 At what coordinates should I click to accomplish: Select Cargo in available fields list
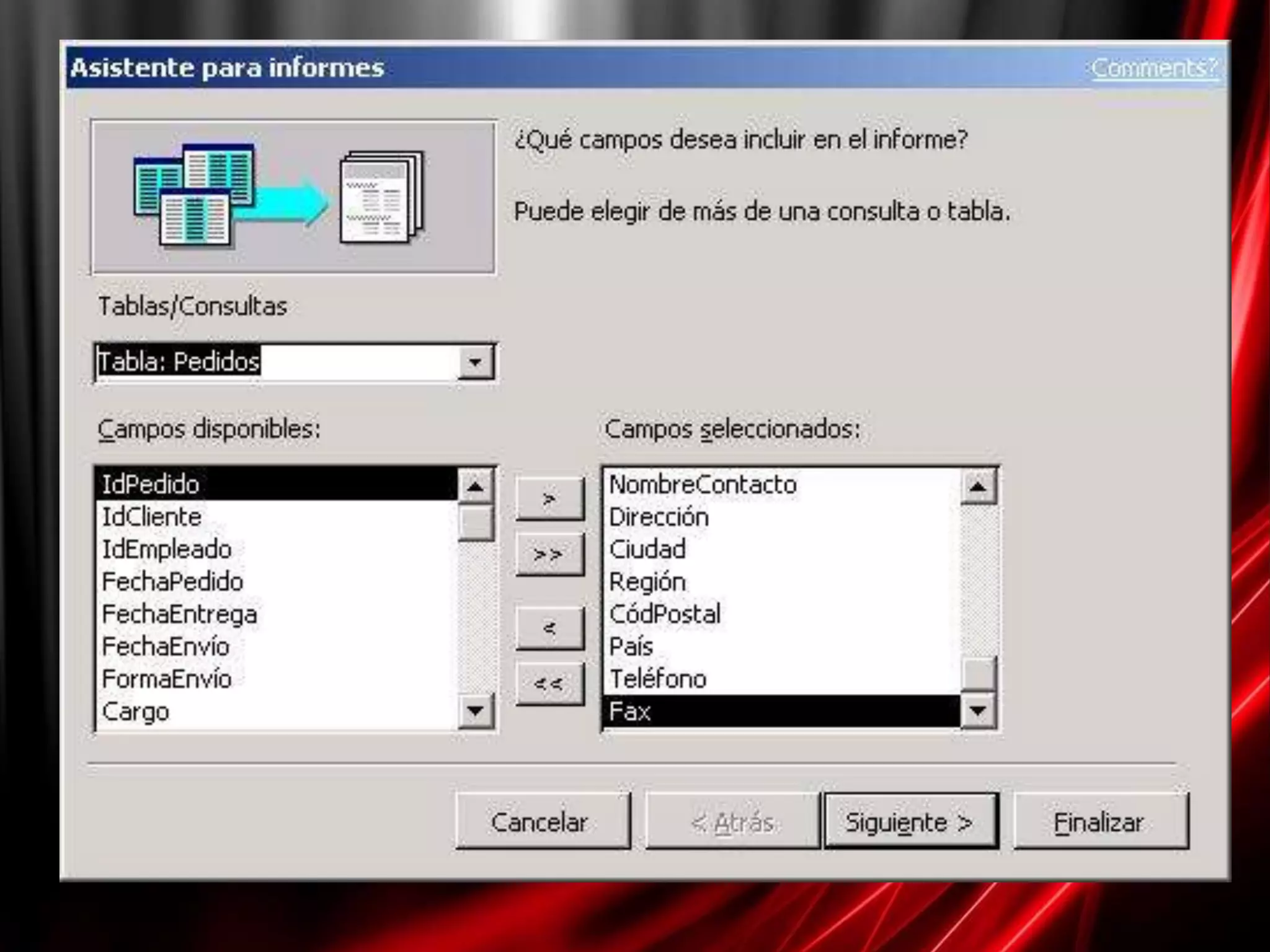pyautogui.click(x=136, y=712)
